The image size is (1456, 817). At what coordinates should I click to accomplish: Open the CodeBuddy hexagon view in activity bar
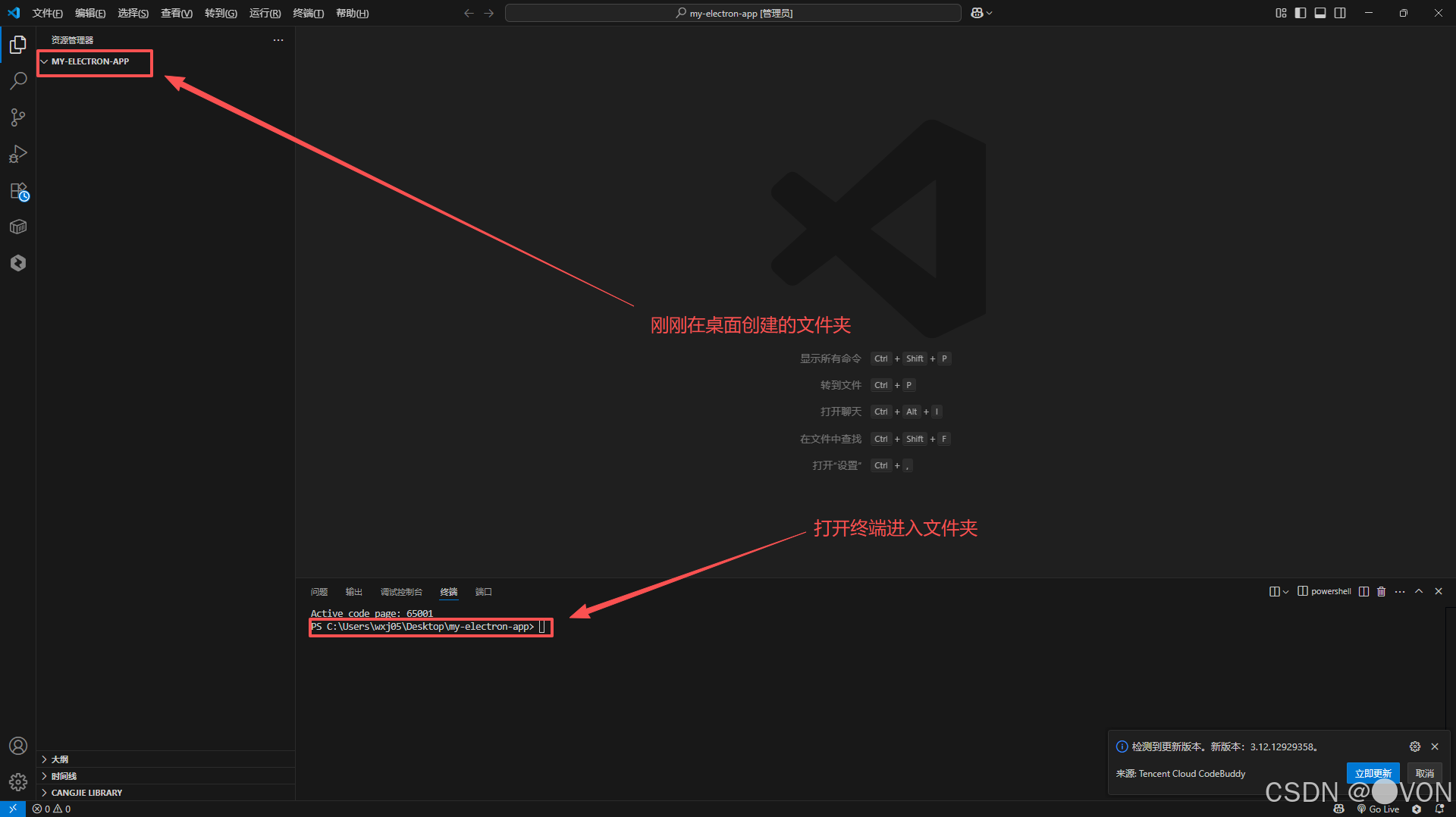pyautogui.click(x=18, y=263)
